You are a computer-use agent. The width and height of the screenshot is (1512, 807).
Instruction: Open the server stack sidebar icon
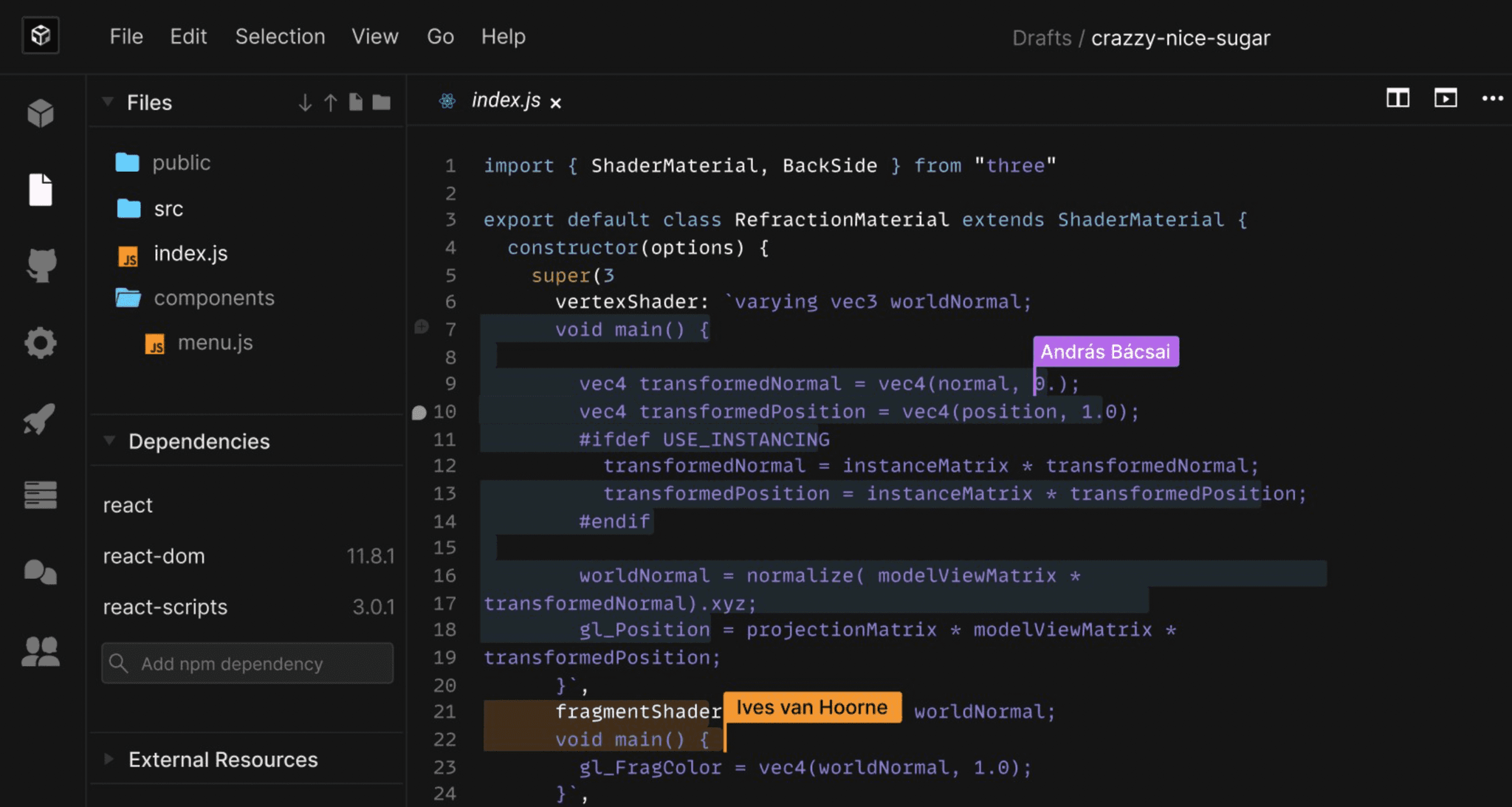point(41,495)
